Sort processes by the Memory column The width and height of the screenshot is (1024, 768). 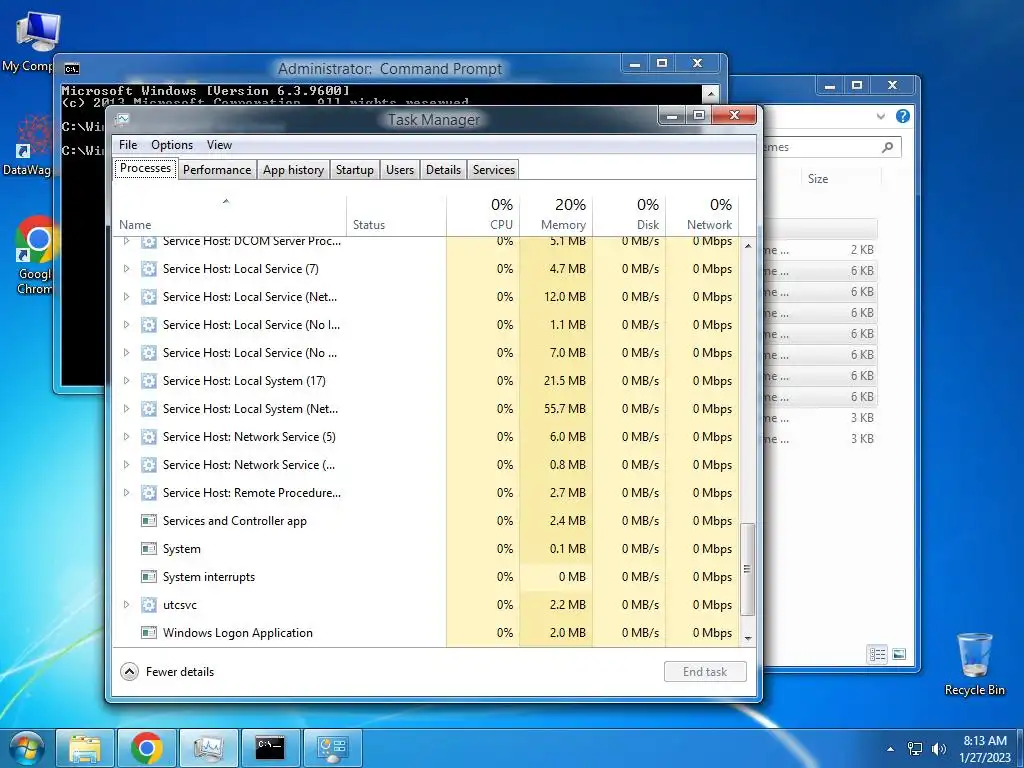[x=556, y=215]
